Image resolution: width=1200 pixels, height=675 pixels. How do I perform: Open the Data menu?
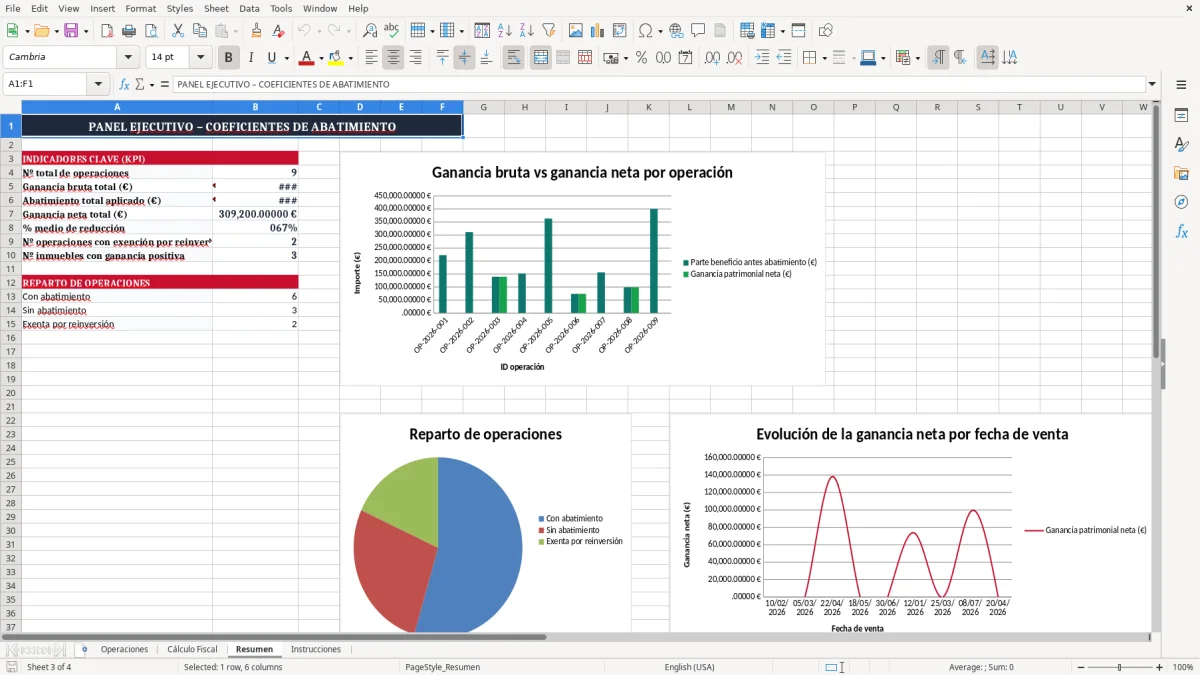click(x=249, y=8)
